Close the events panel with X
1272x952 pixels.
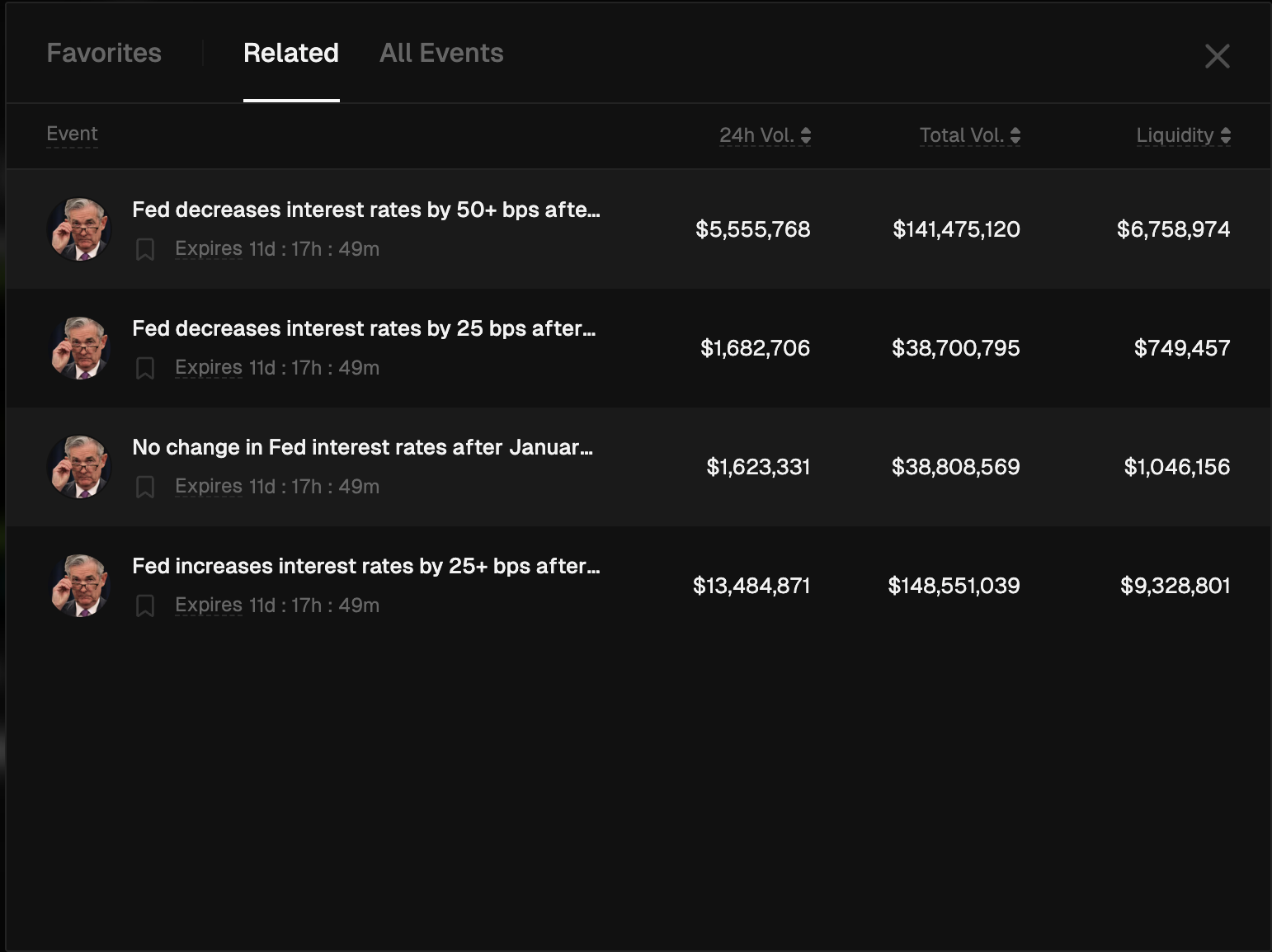(1217, 56)
